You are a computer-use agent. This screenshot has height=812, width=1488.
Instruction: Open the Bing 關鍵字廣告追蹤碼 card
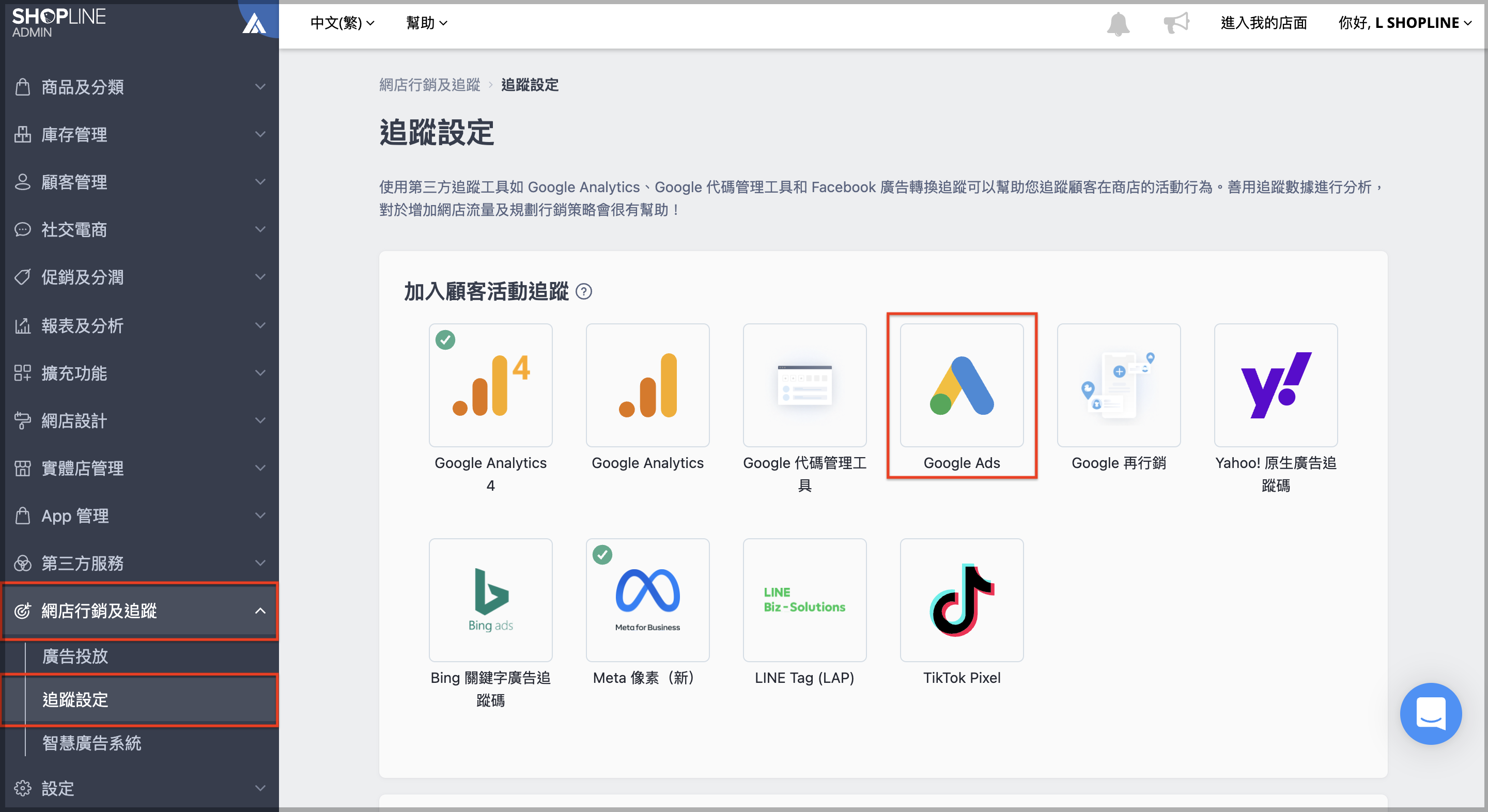point(490,600)
